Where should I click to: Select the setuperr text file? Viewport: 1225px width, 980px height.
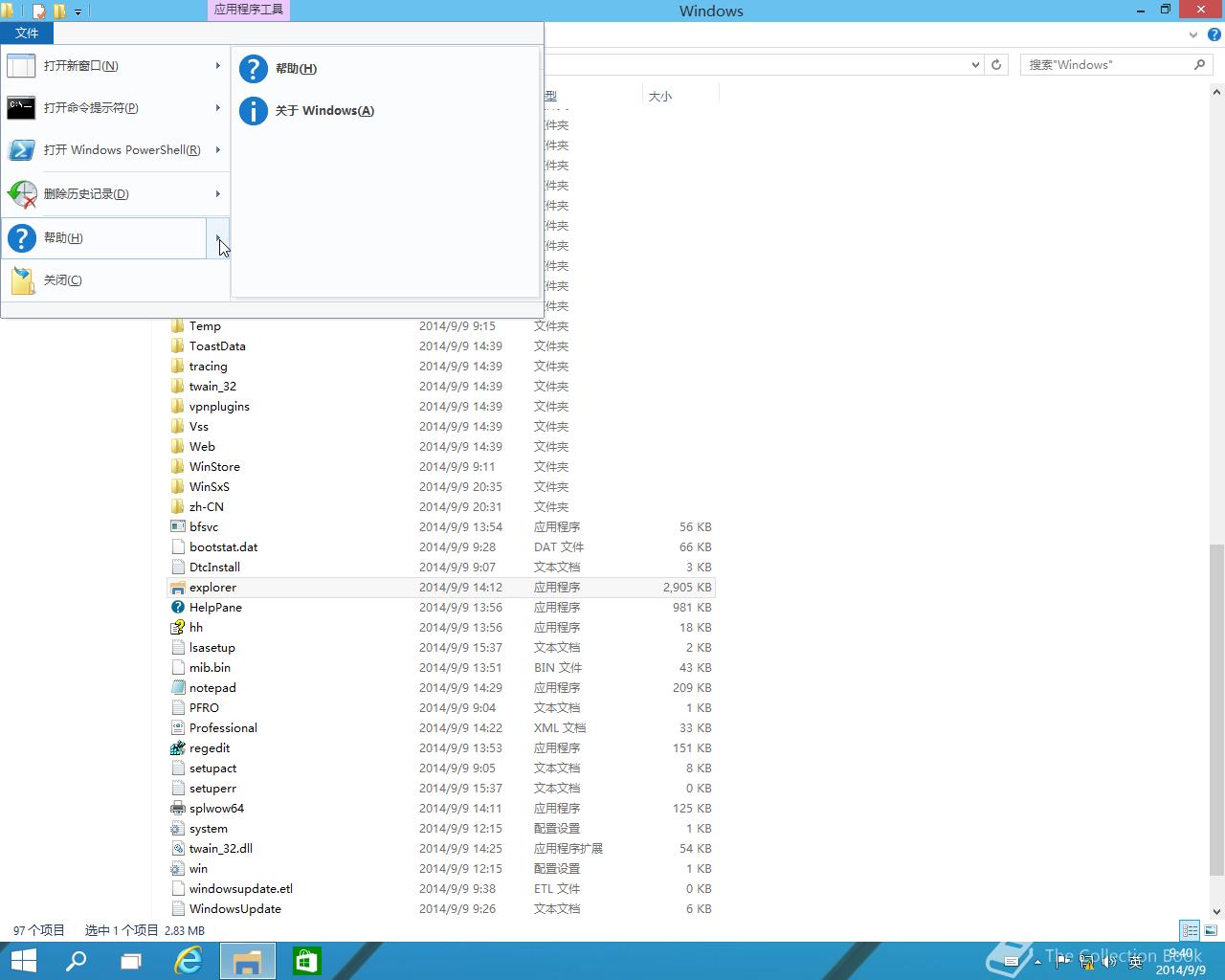coord(441,789)
